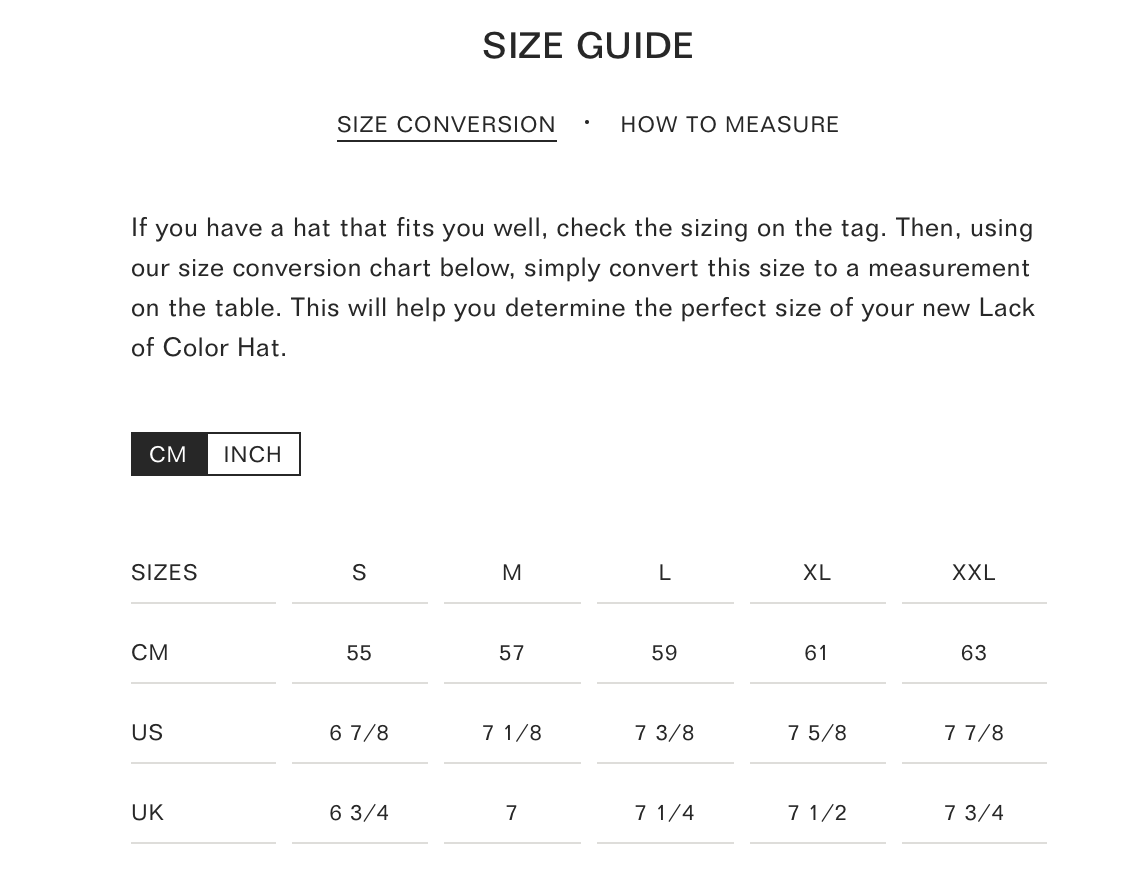
Task: Switch to the Size Conversion tab
Action: [x=446, y=125]
